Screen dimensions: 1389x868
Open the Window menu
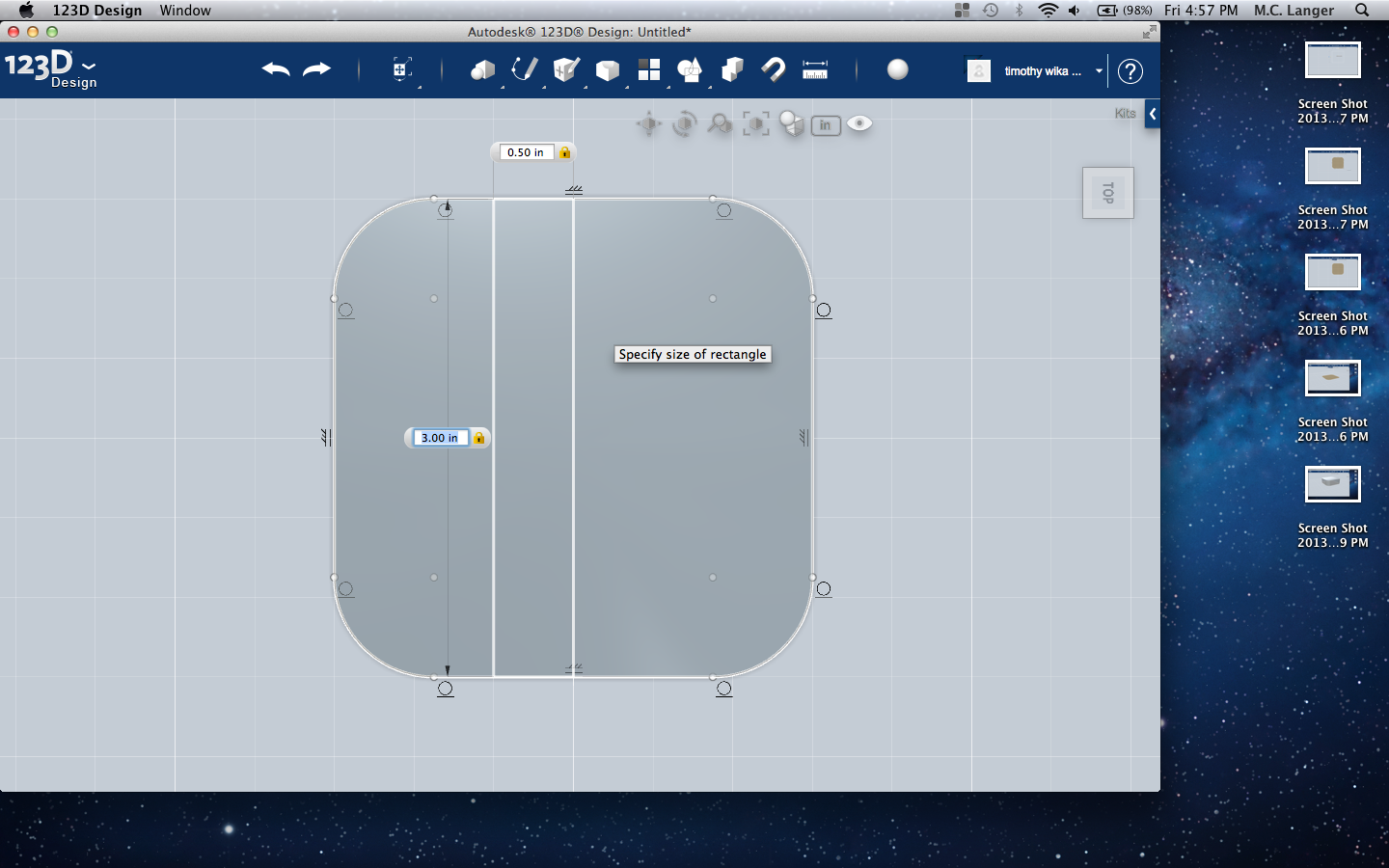point(185,10)
